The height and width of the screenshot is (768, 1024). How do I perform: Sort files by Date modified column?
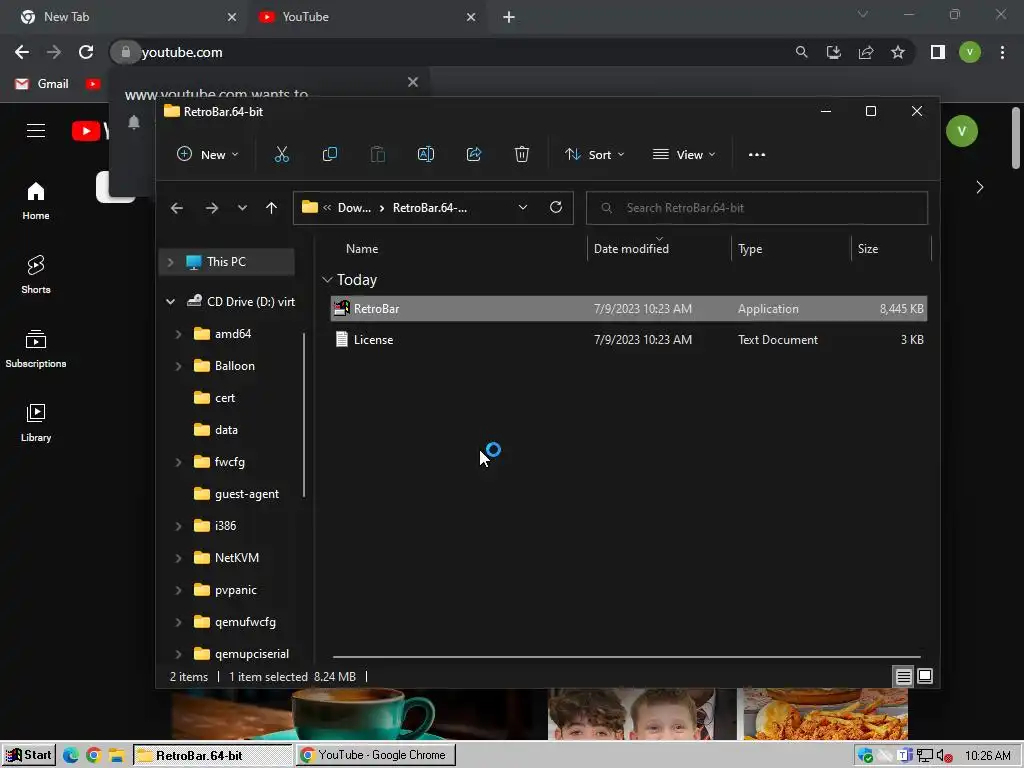[x=631, y=249]
